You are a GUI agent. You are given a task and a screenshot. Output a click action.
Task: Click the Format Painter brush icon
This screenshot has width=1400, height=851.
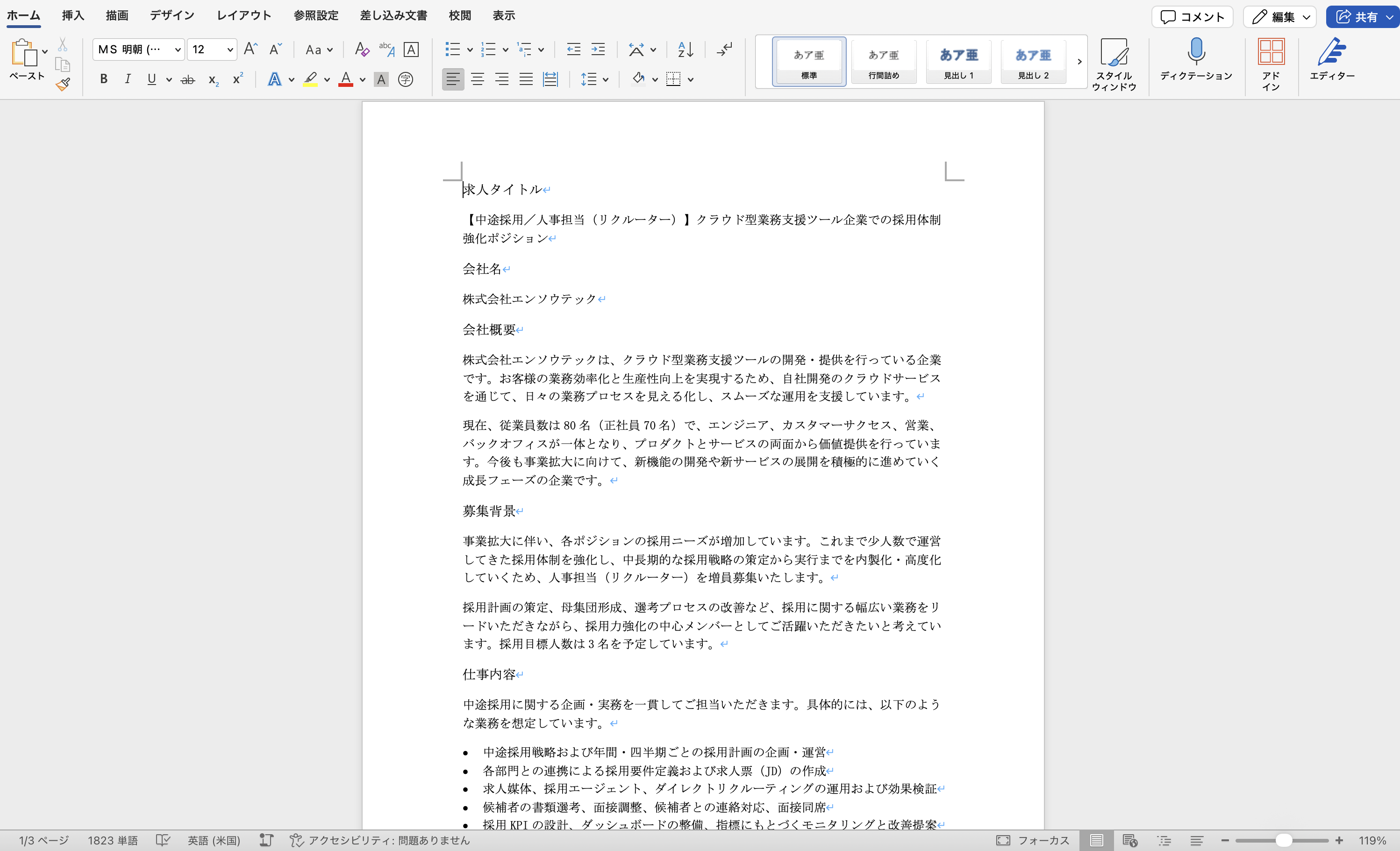click(63, 85)
